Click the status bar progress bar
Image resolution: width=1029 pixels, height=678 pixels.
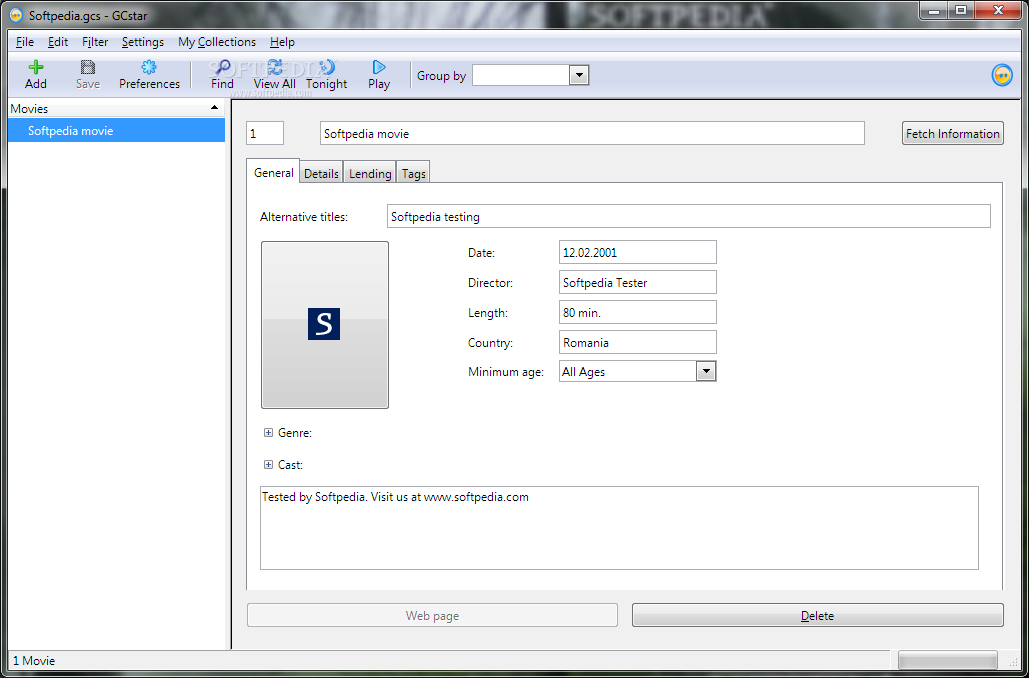point(947,660)
